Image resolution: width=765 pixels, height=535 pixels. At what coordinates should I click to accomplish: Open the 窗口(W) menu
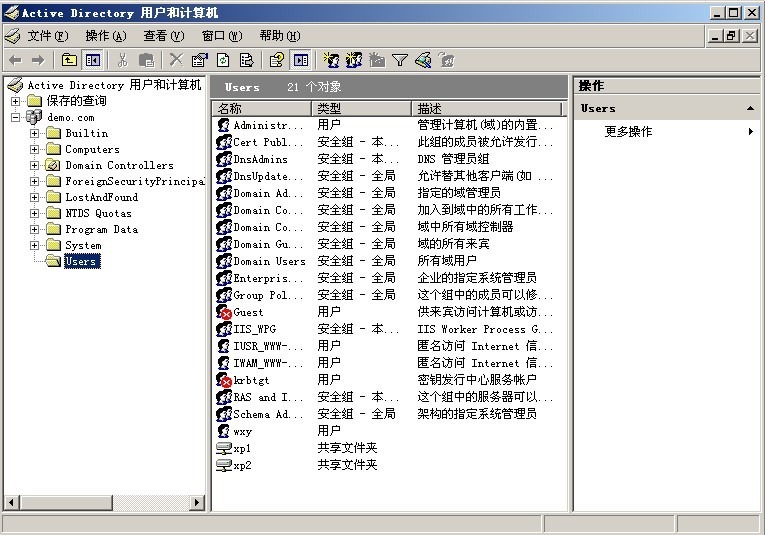point(221,36)
